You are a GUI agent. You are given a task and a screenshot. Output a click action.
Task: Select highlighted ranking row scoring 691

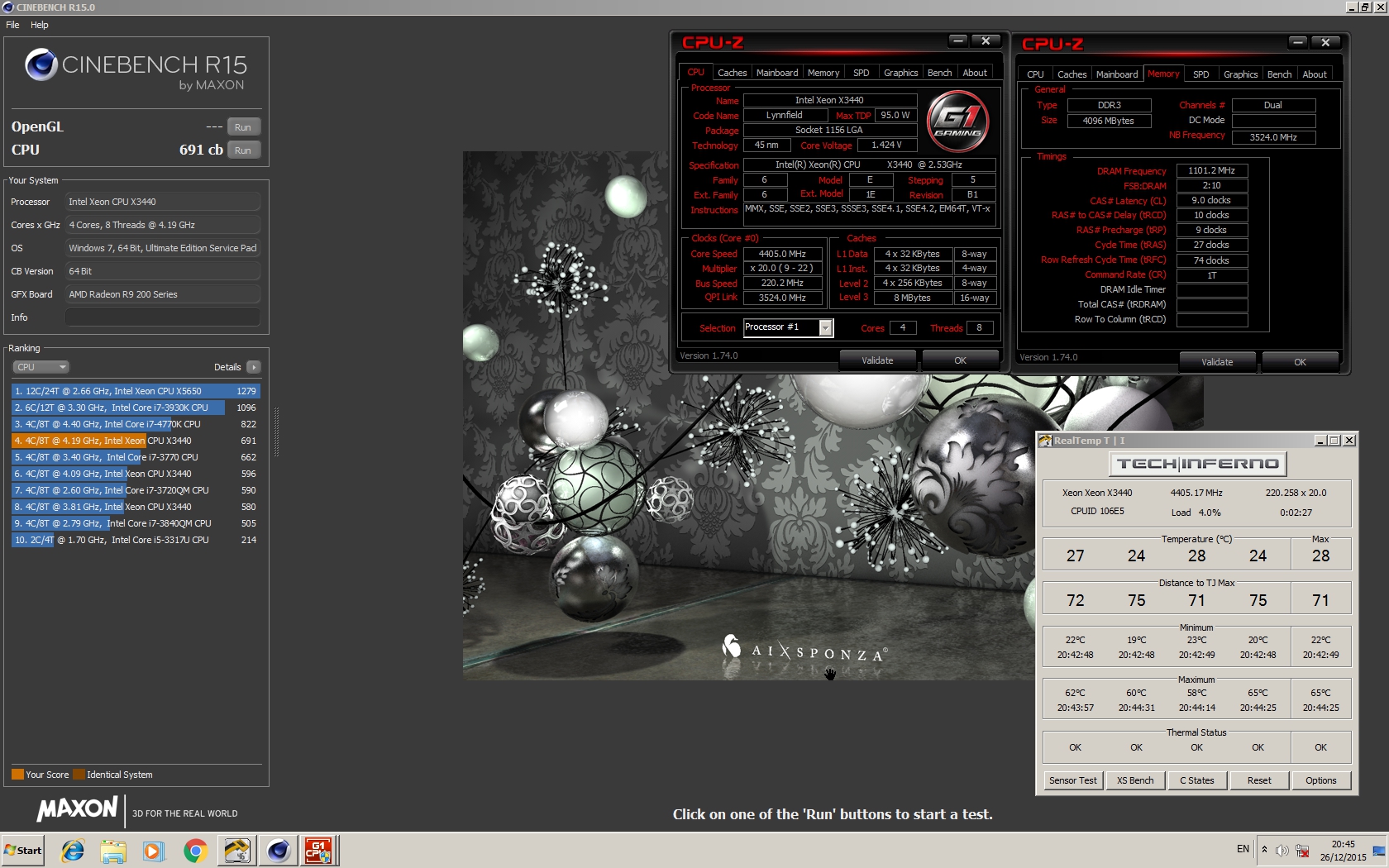click(x=136, y=441)
